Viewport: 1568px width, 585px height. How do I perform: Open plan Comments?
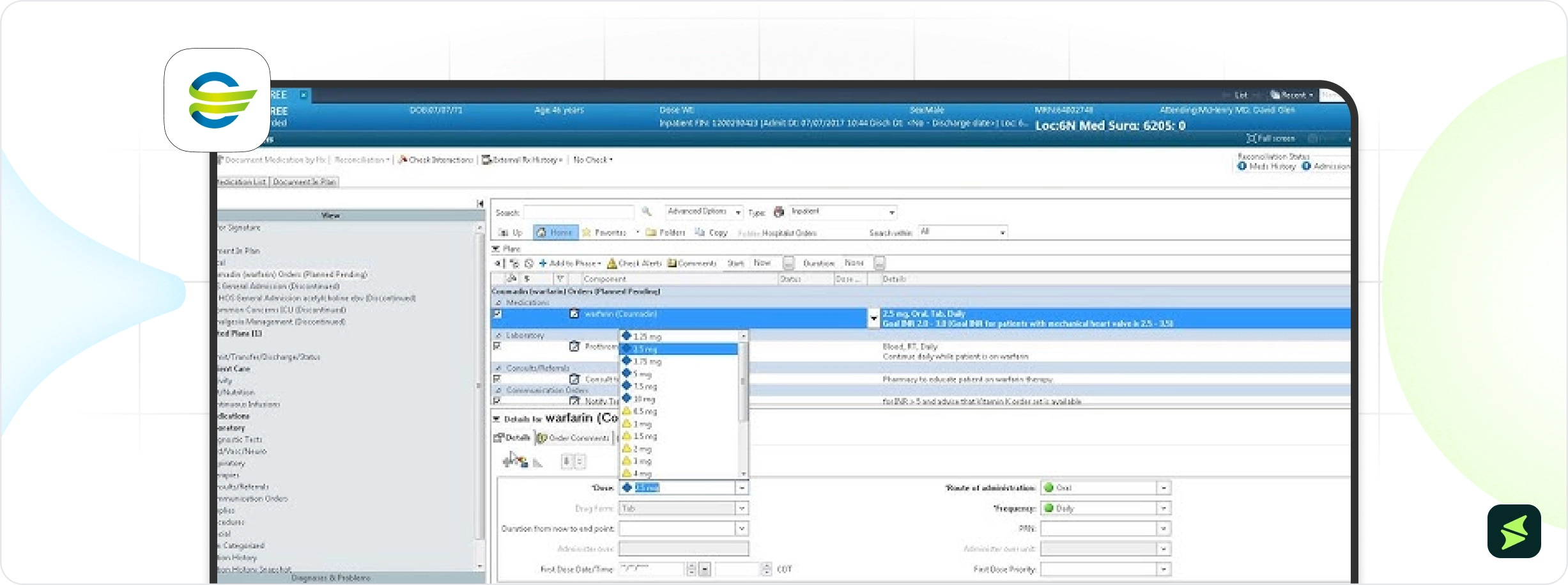coord(692,263)
